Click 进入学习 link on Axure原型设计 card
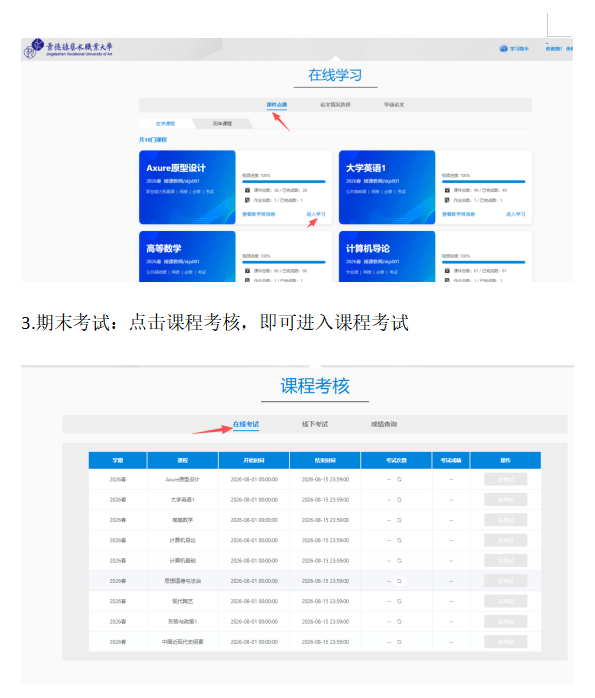 316,214
